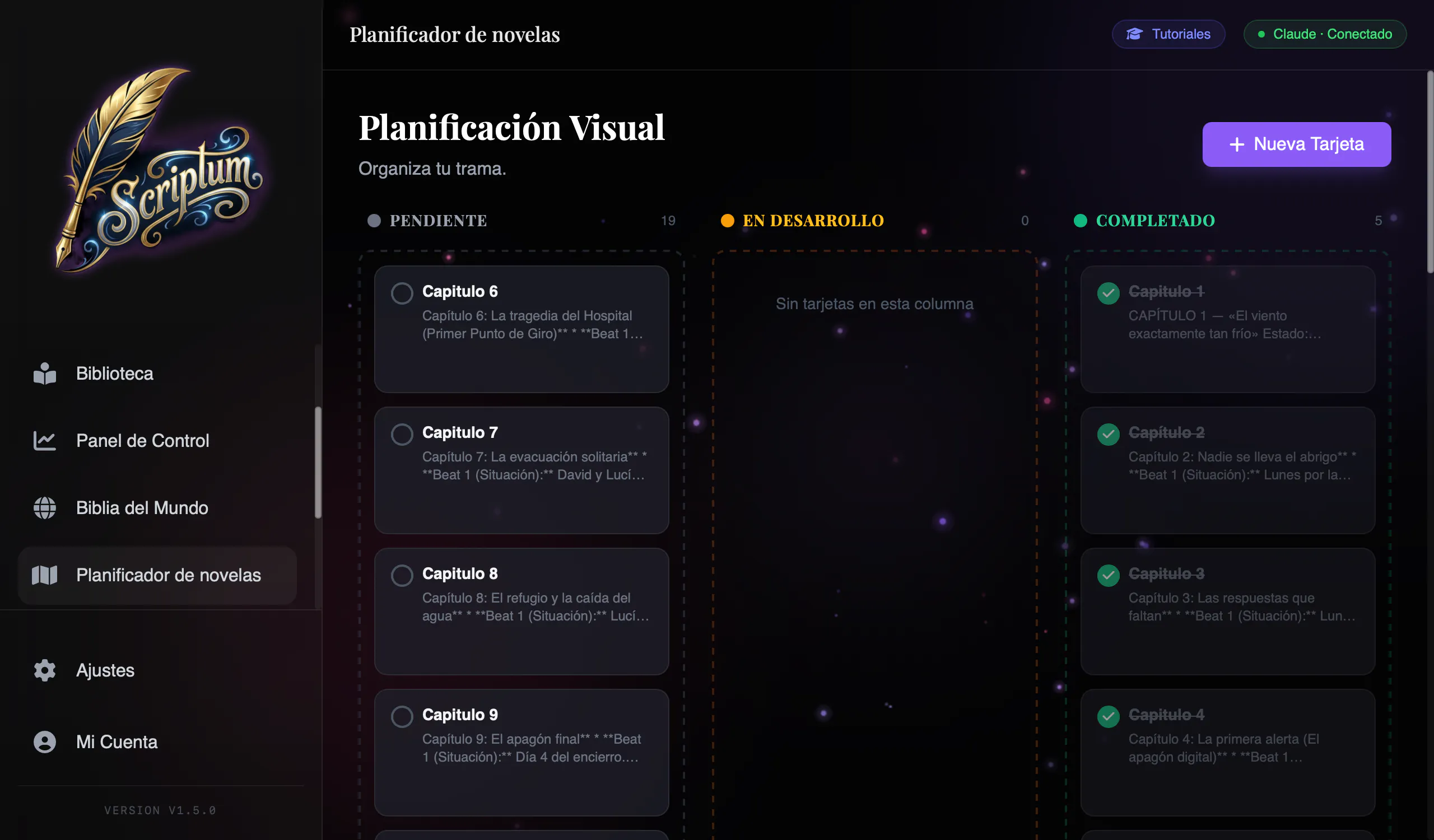The width and height of the screenshot is (1434, 840).
Task: Click the Biblia del Mundo globe icon
Action: click(44, 508)
